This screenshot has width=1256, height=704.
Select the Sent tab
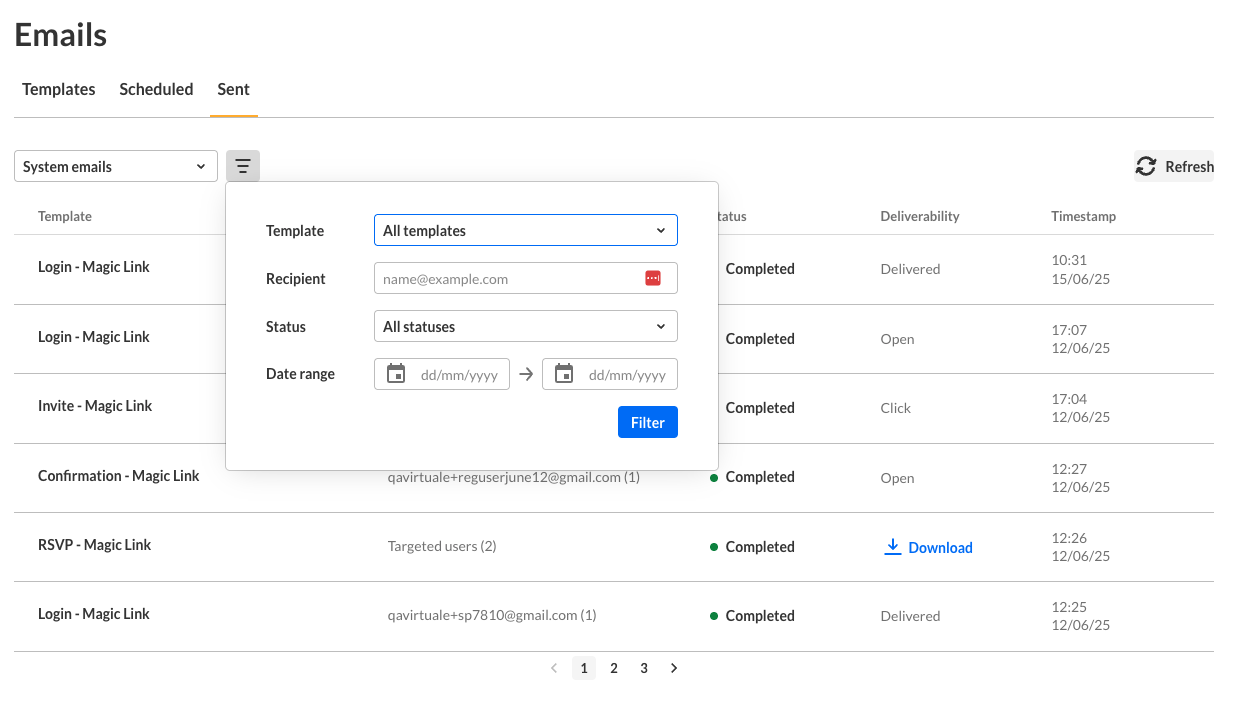[234, 89]
